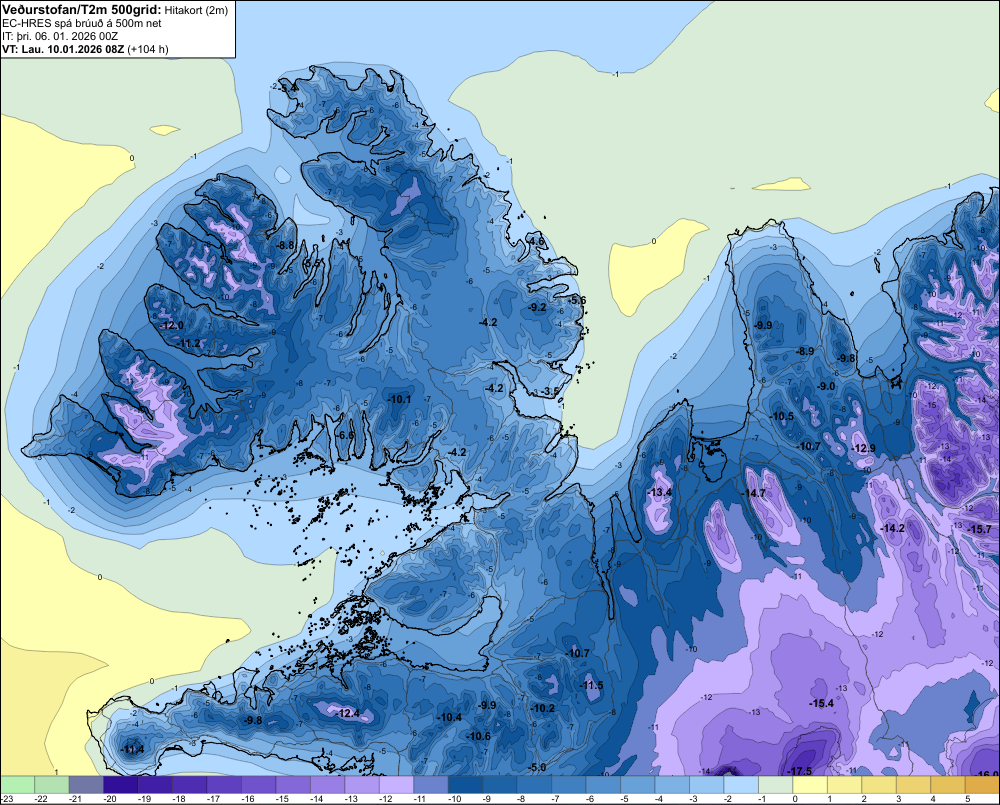The height and width of the screenshot is (805, 1000).
Task: Click the leftmost light green legend swatch
Action: [x=17, y=785]
